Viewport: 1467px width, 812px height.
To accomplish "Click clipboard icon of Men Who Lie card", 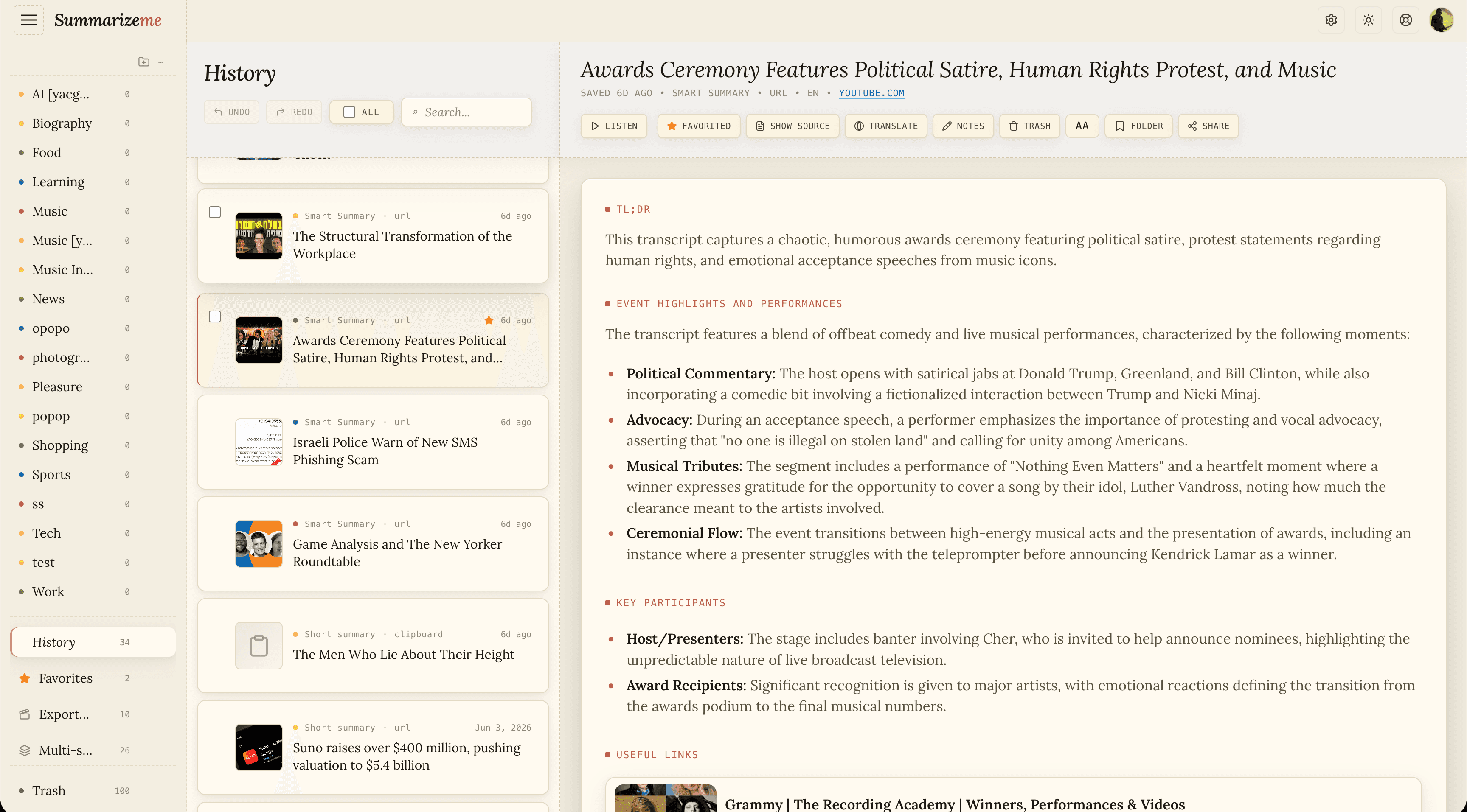I will pyautogui.click(x=259, y=646).
